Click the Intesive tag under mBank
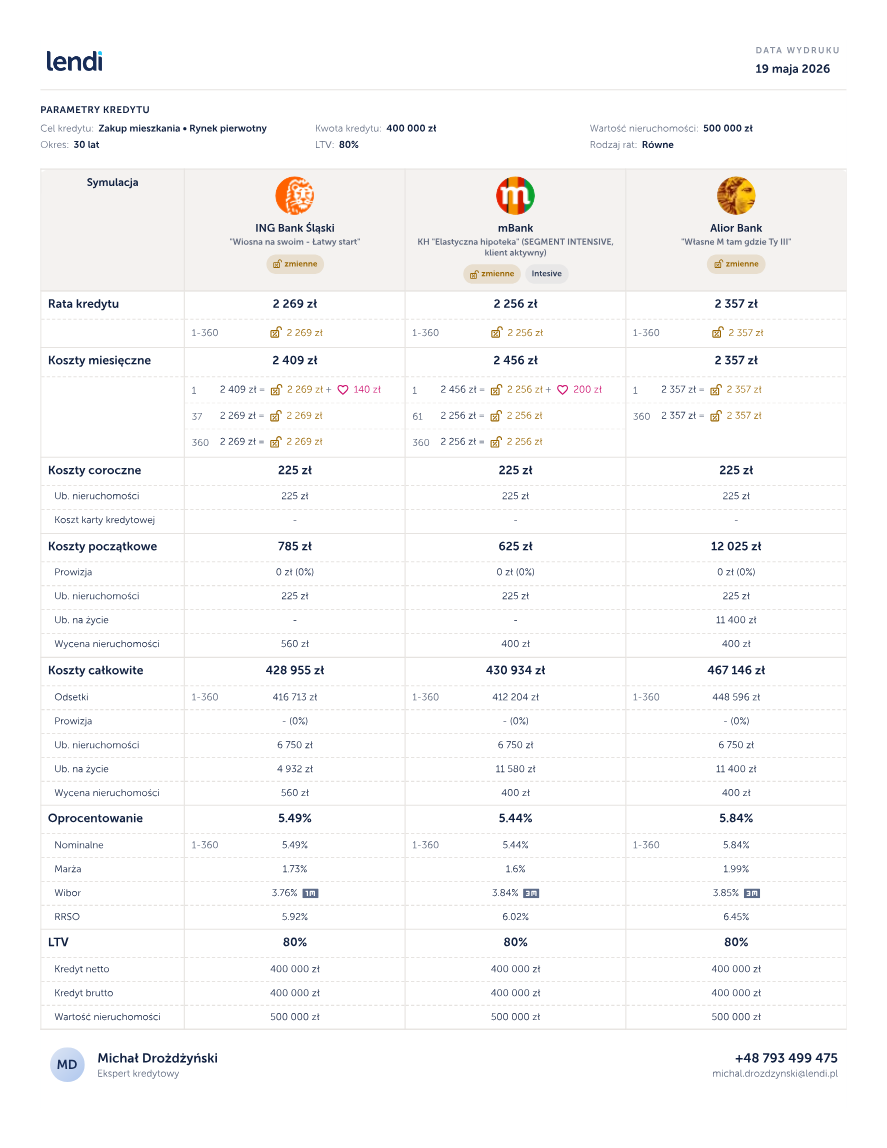This screenshot has width=887, height=1148. coord(547,274)
